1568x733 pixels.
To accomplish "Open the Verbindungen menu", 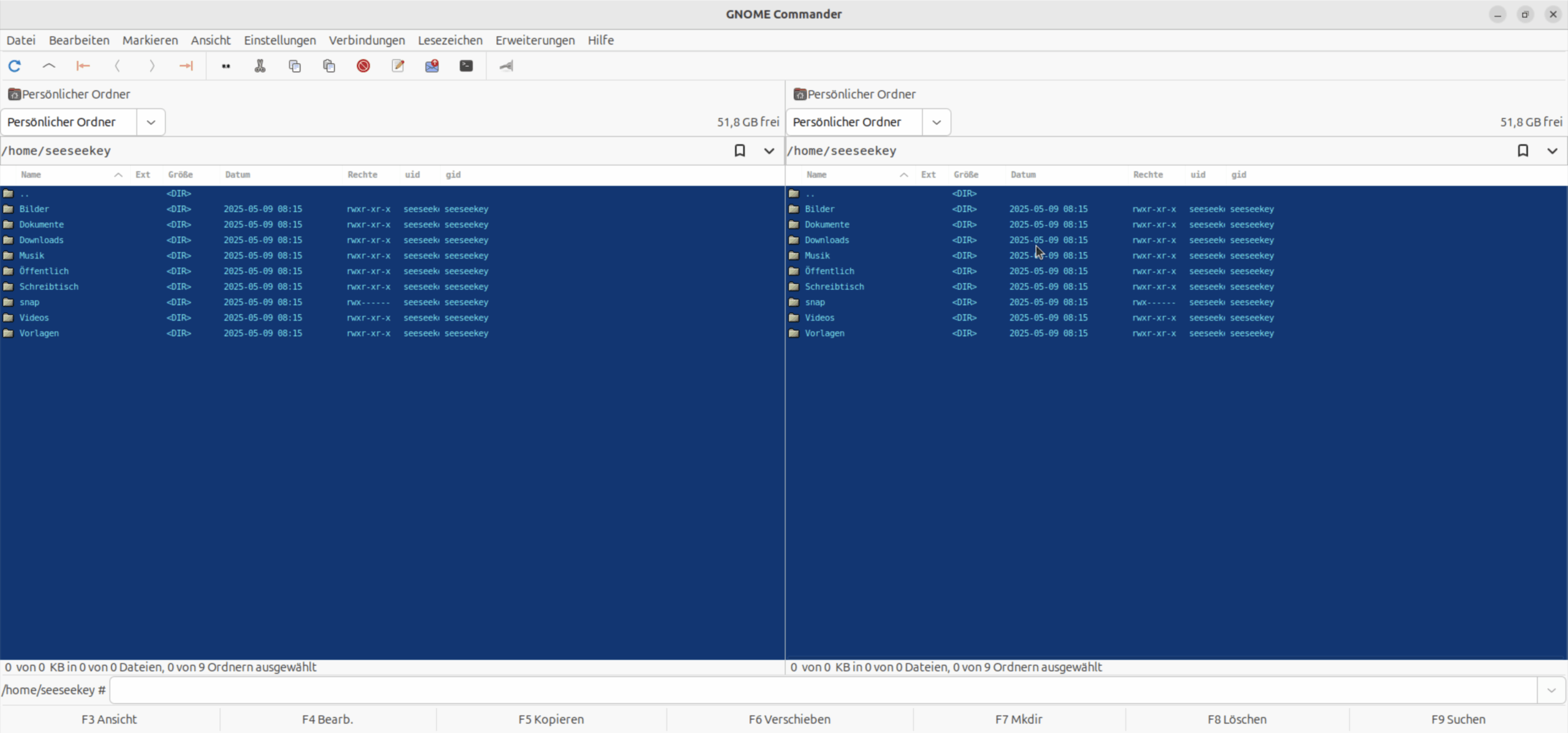I will (366, 40).
